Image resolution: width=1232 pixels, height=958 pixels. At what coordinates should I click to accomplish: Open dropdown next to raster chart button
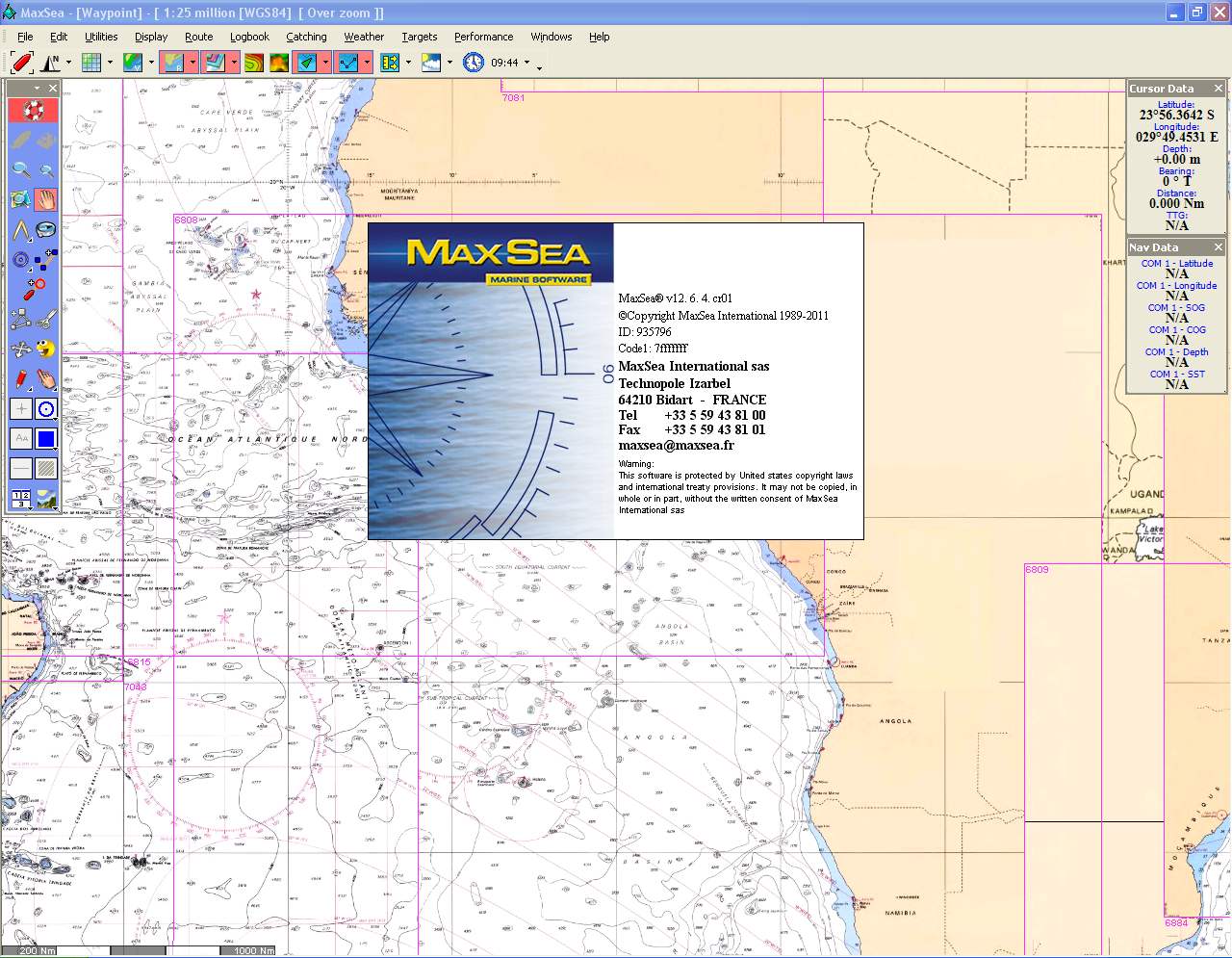[192, 63]
